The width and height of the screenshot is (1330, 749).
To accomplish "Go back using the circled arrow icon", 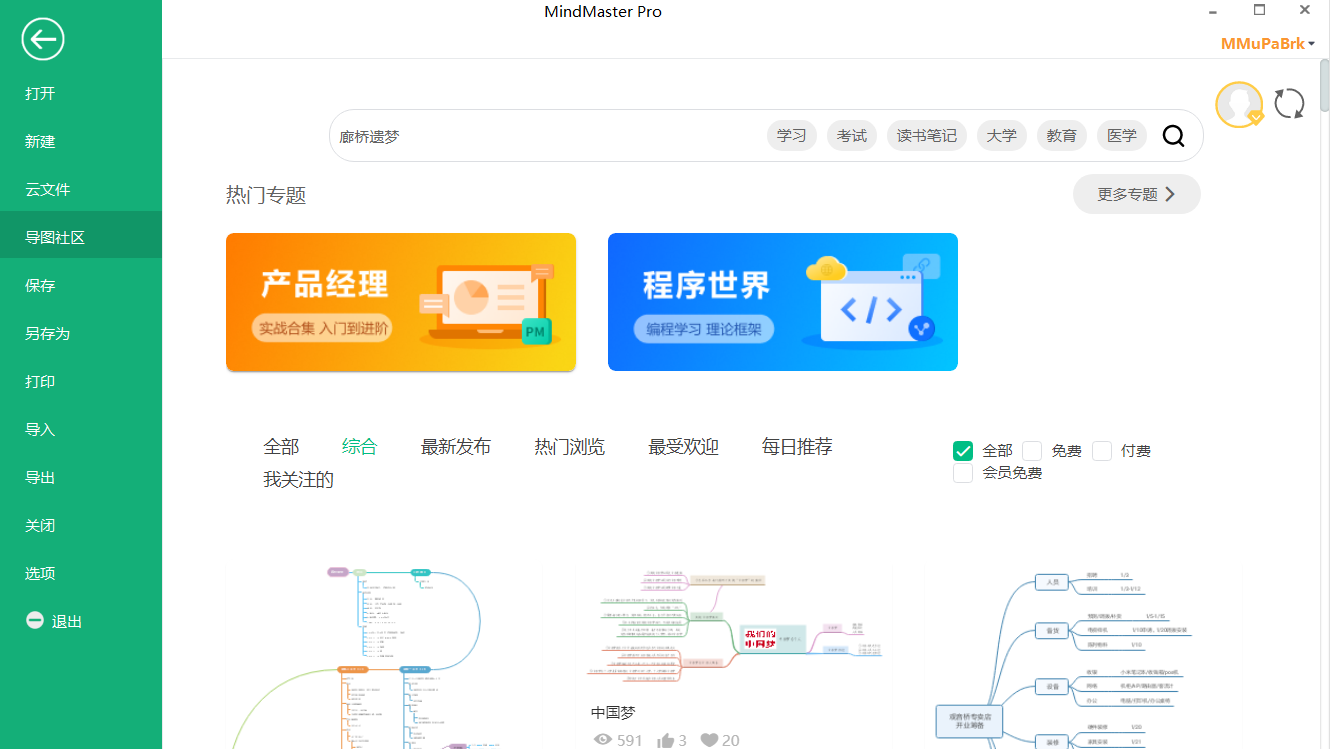I will click(43, 40).
